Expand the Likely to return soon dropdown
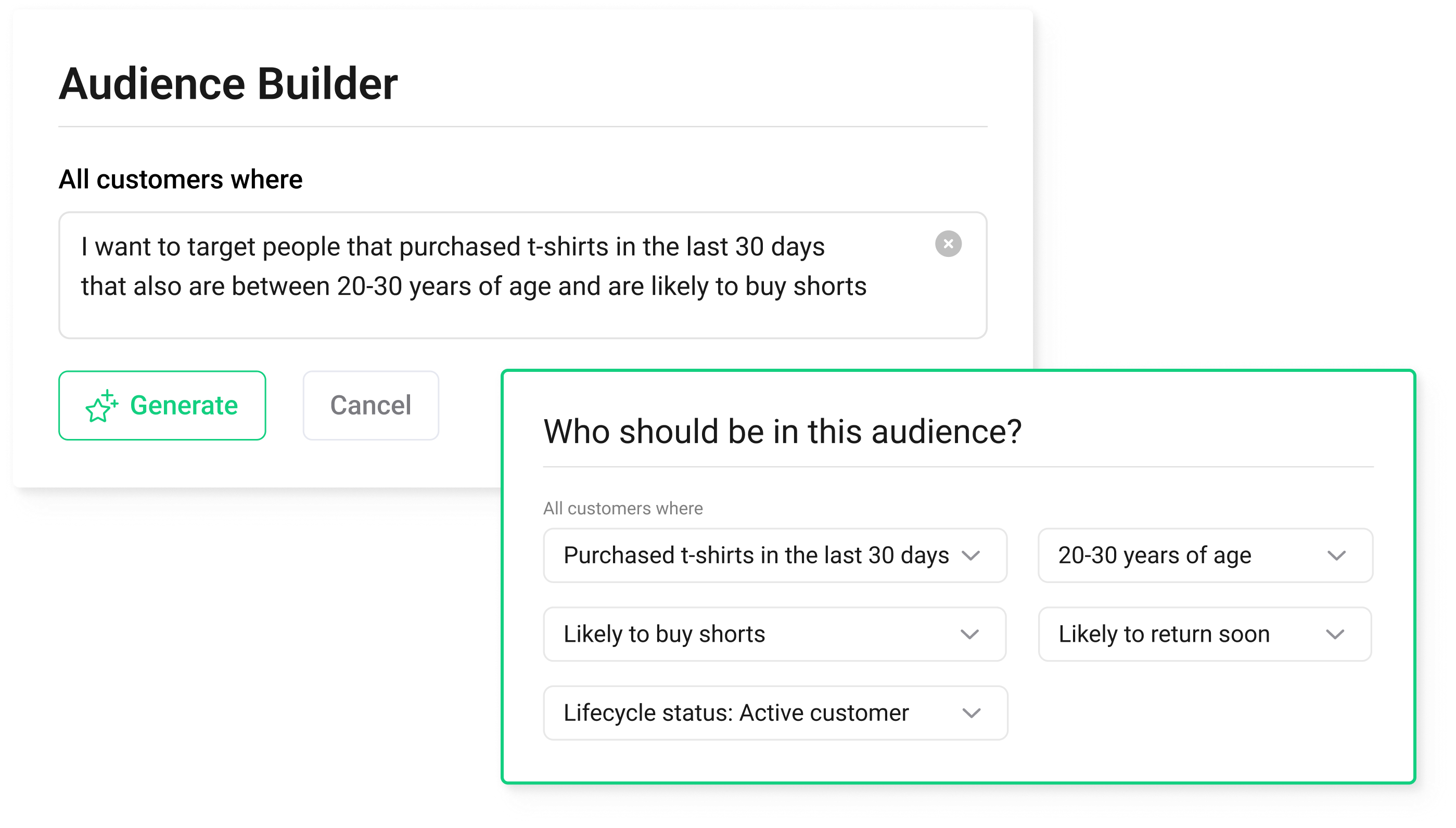Viewport: 1456px width, 828px height. point(1205,634)
